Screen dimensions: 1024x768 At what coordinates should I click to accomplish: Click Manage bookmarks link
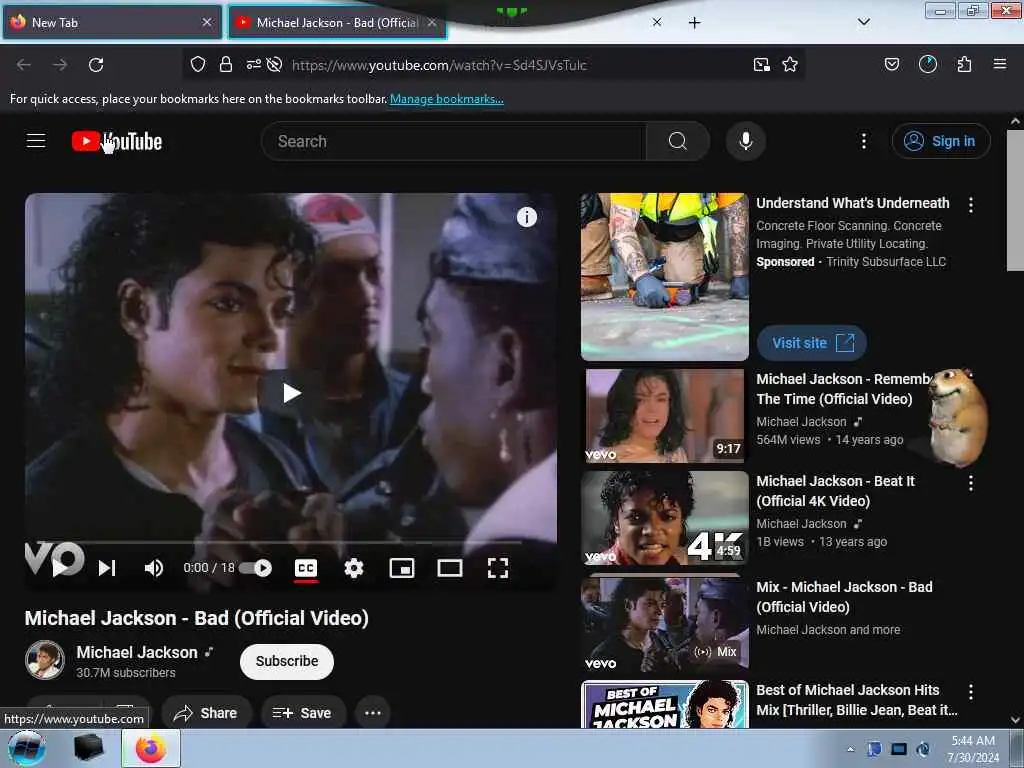[x=447, y=99]
